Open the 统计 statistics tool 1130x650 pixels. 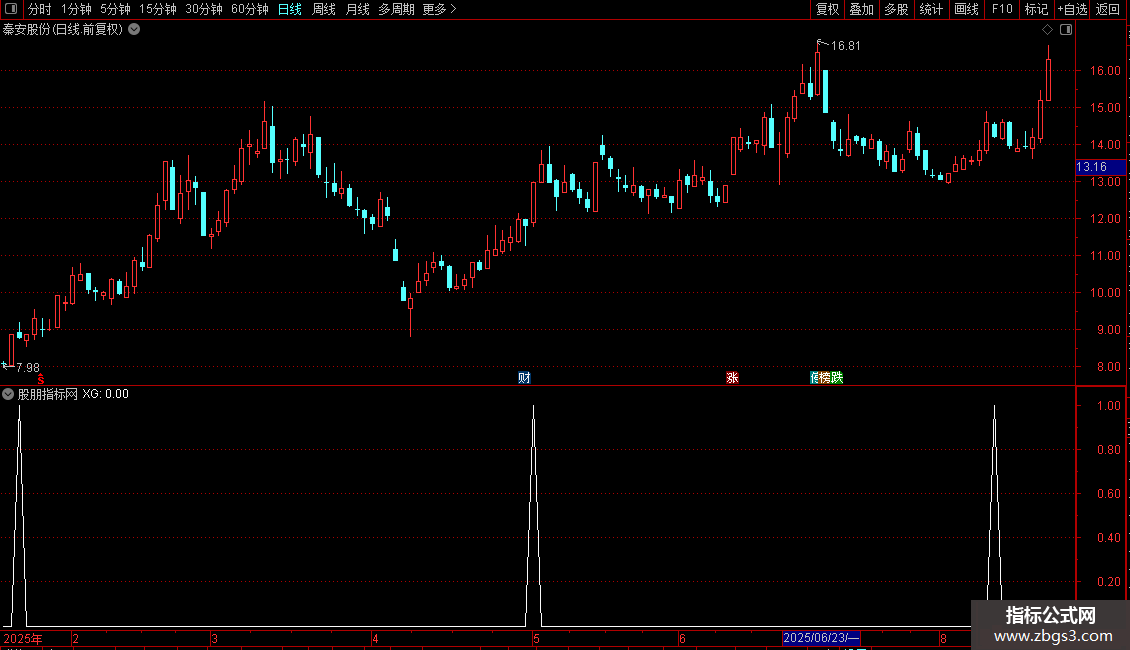pos(931,9)
